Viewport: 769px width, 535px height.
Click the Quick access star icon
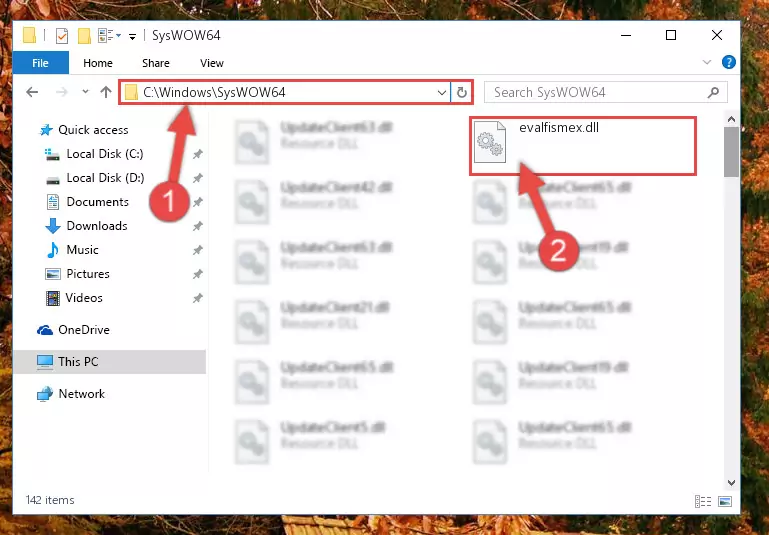(46, 130)
